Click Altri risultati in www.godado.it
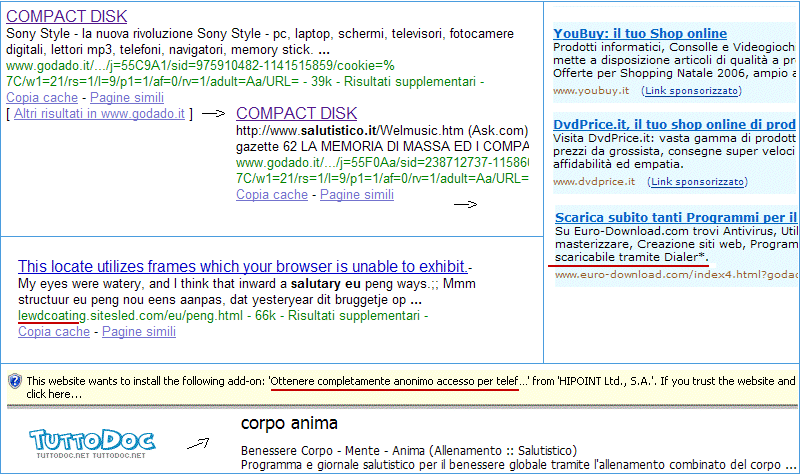This screenshot has width=800, height=474. (x=99, y=113)
